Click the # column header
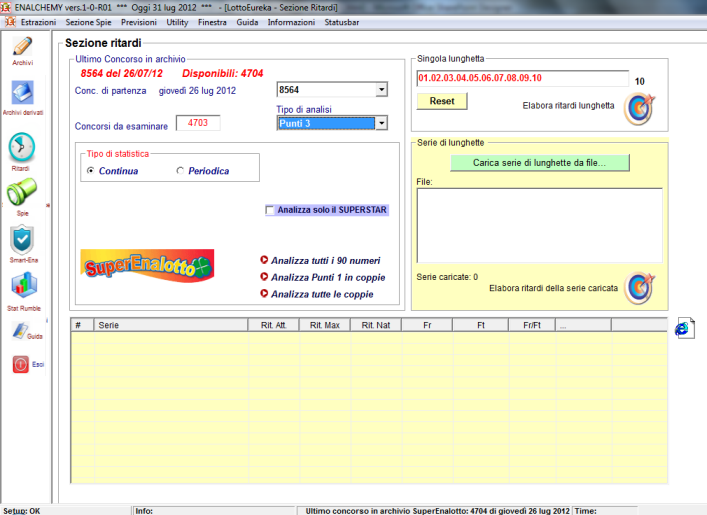 tap(82, 325)
